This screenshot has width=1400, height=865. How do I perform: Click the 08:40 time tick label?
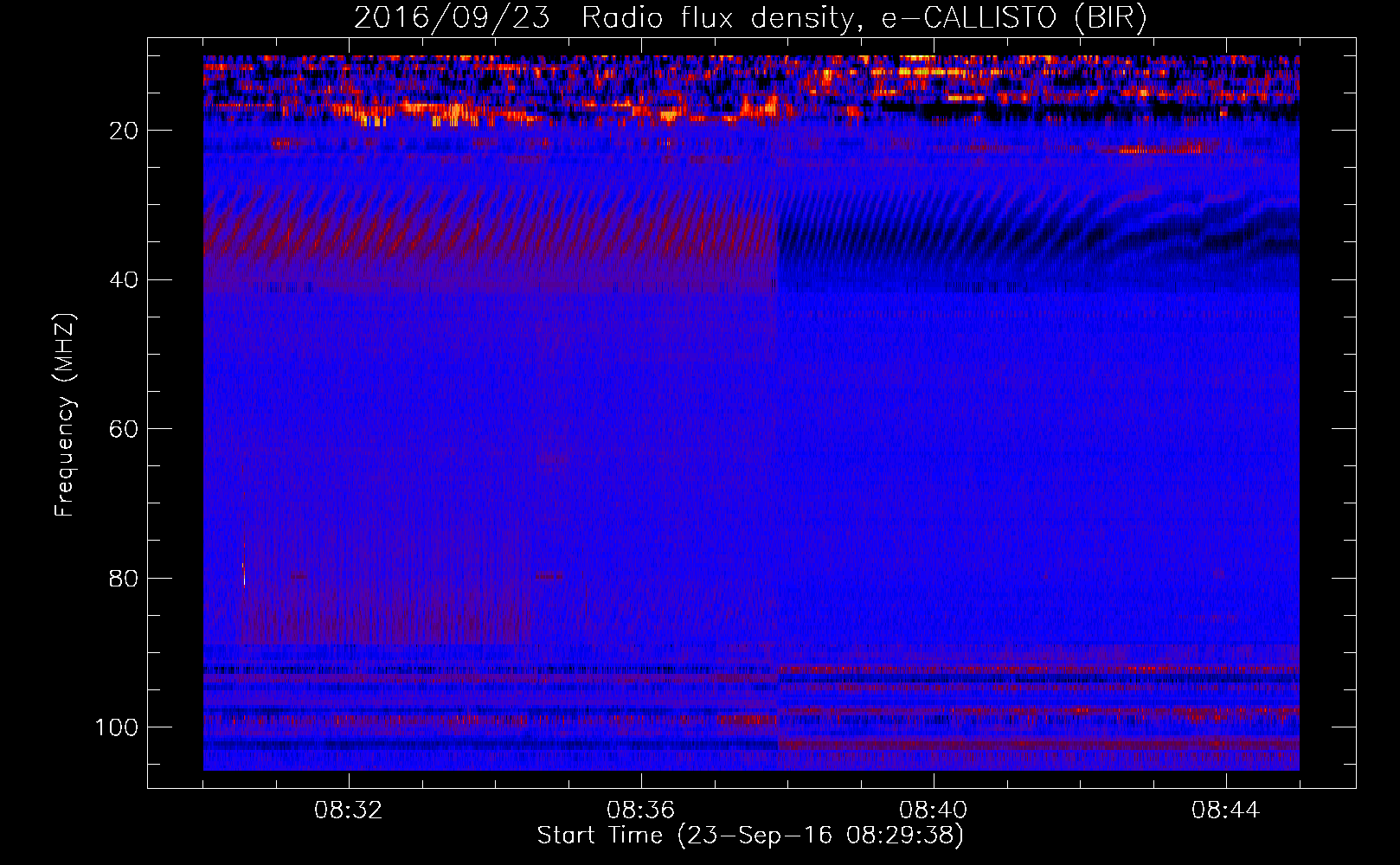click(x=934, y=811)
